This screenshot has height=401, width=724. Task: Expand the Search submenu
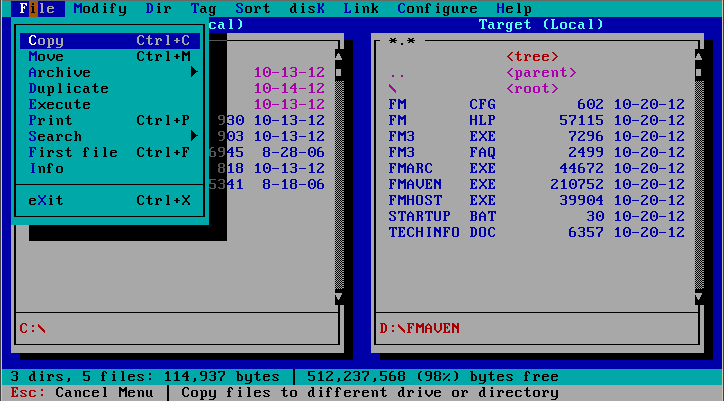point(110,136)
